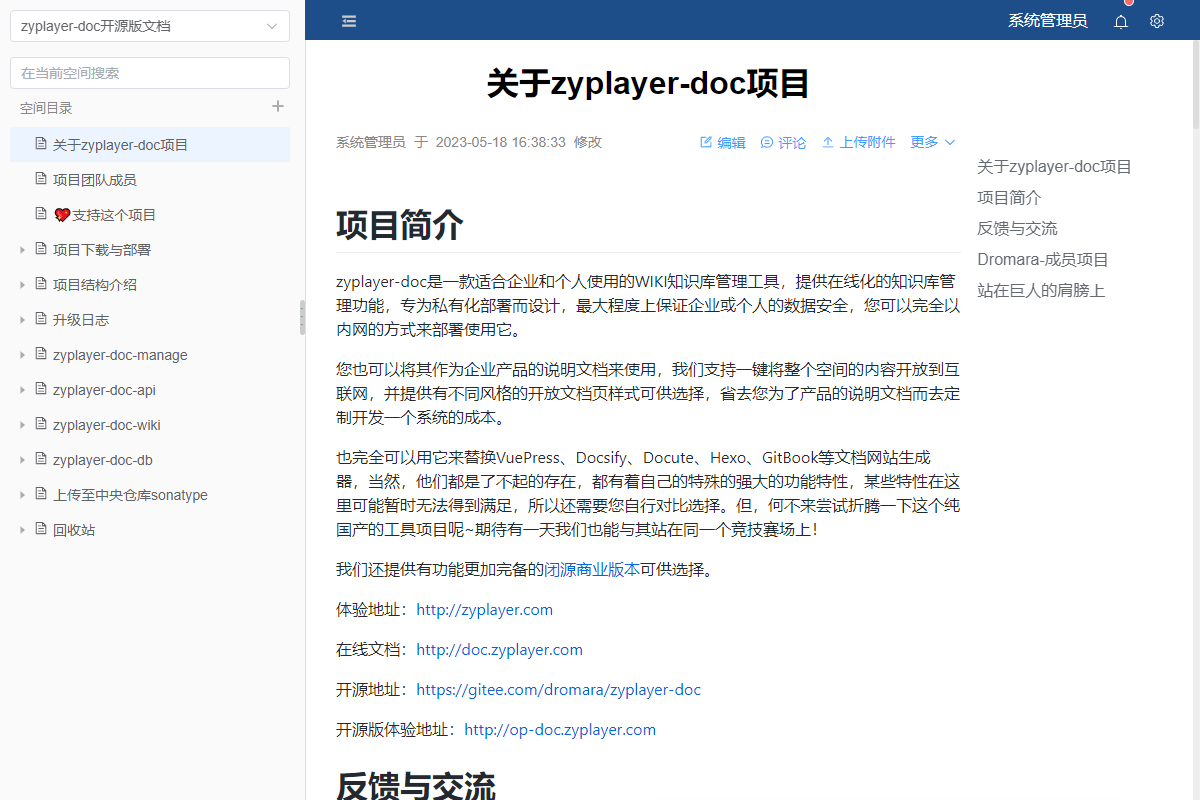
Task: Expand the zyplayer-doc-api tree node
Action: 23,390
